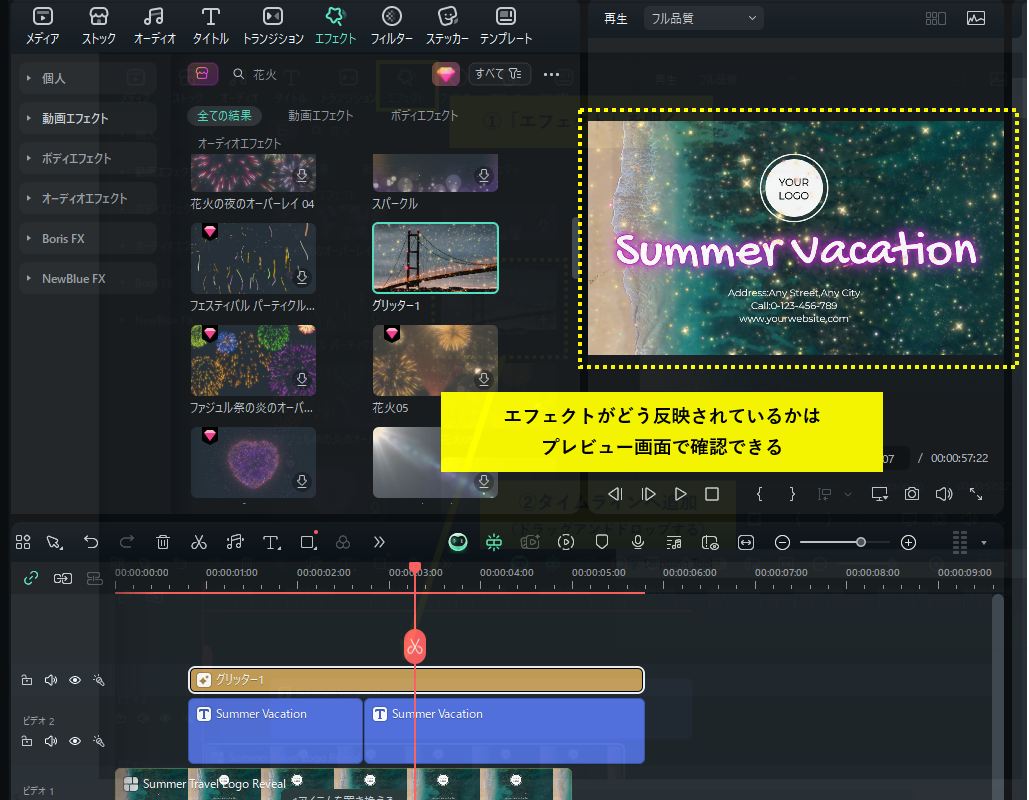This screenshot has height=800, width=1029.
Task: Take a preview snapshot
Action: (912, 494)
